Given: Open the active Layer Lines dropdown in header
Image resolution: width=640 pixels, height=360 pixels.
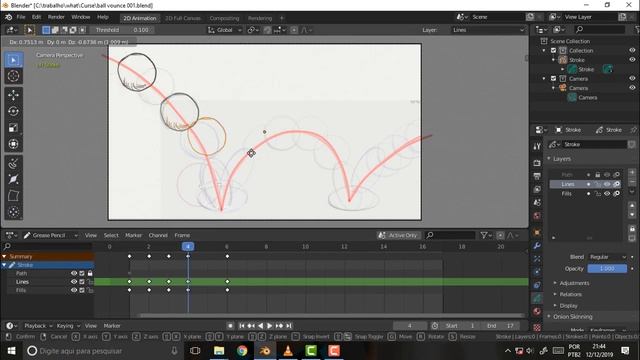Looking at the screenshot, I should point(488,30).
